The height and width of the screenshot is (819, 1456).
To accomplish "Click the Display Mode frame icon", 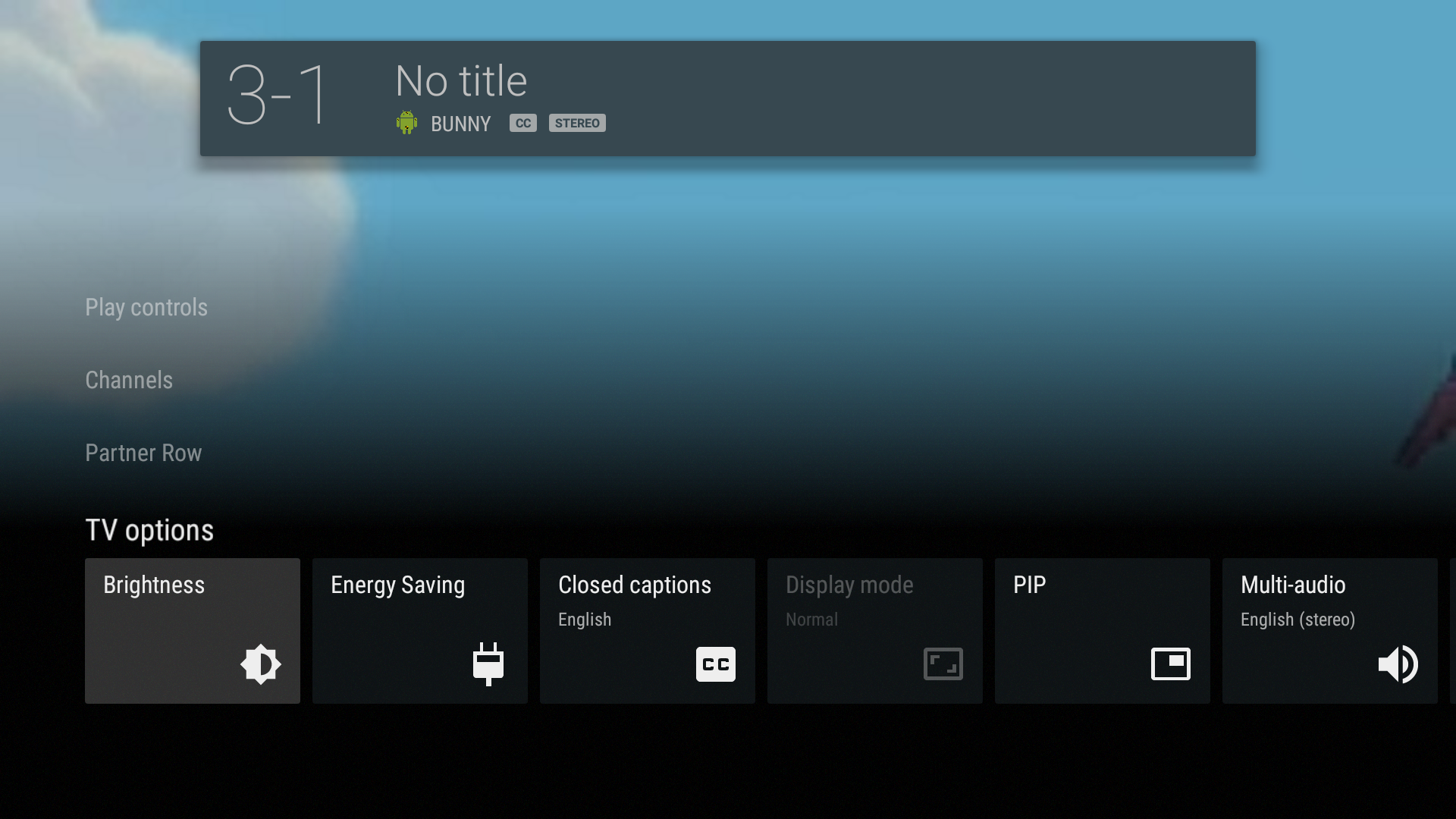I will coord(942,664).
